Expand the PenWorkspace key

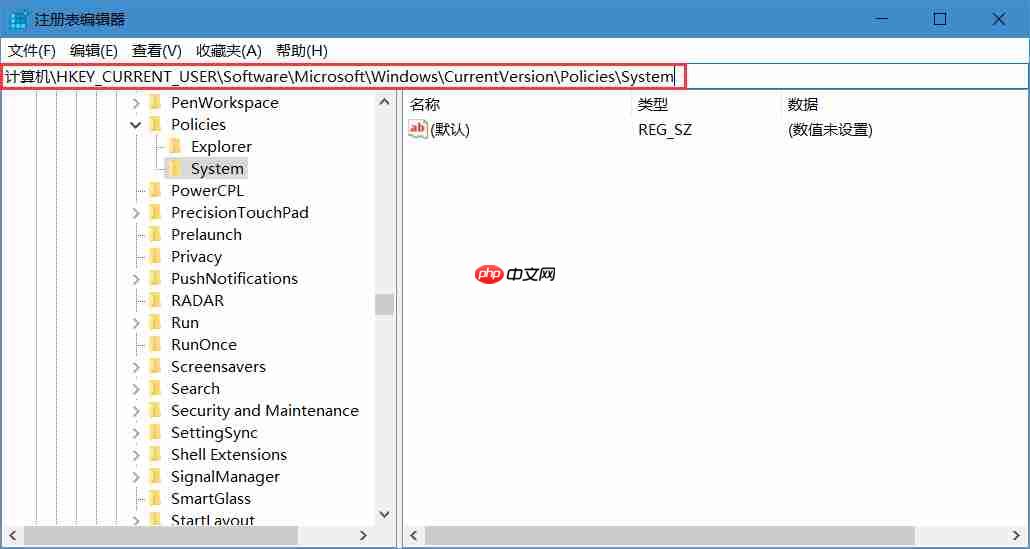click(136, 103)
